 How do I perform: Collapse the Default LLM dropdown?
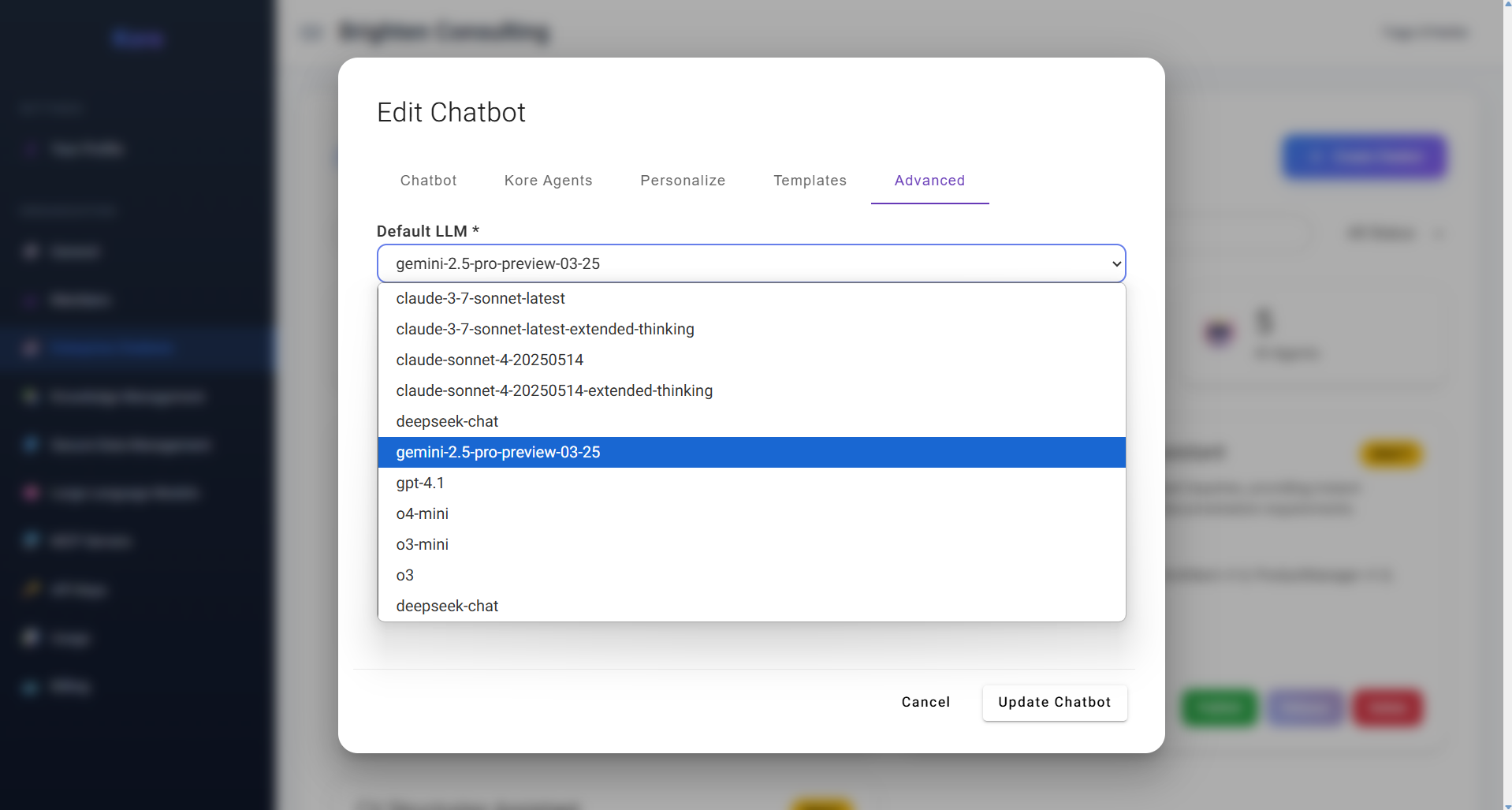tap(751, 263)
